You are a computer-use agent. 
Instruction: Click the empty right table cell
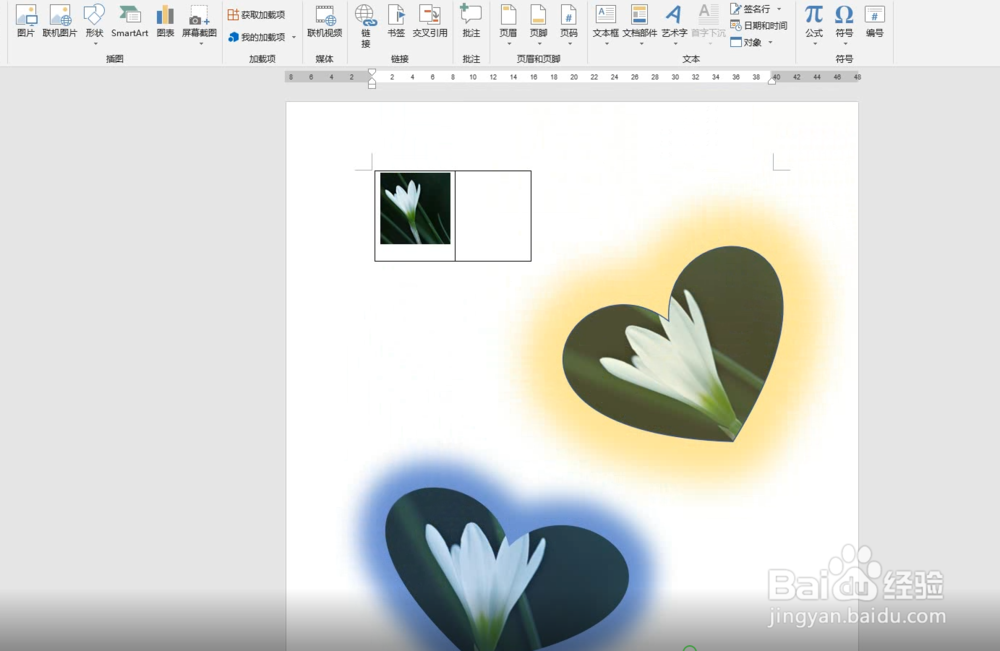pos(493,216)
